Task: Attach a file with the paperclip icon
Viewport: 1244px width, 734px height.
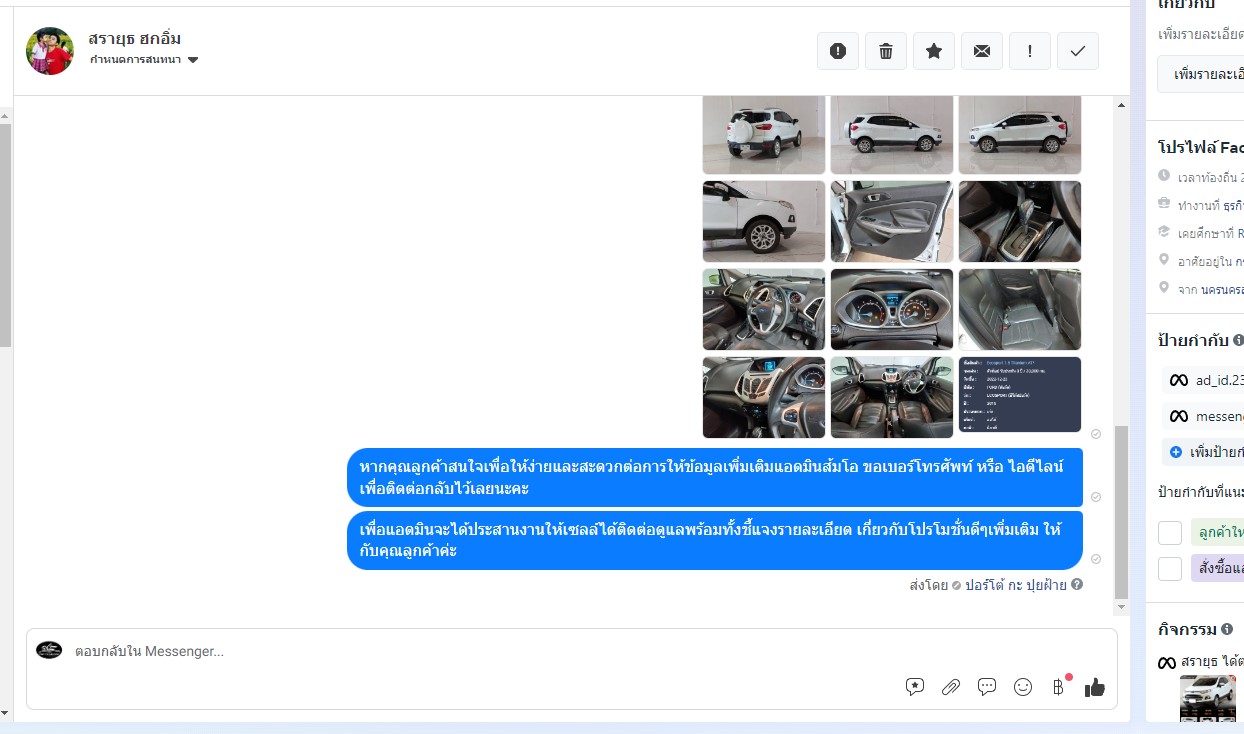Action: tap(951, 687)
